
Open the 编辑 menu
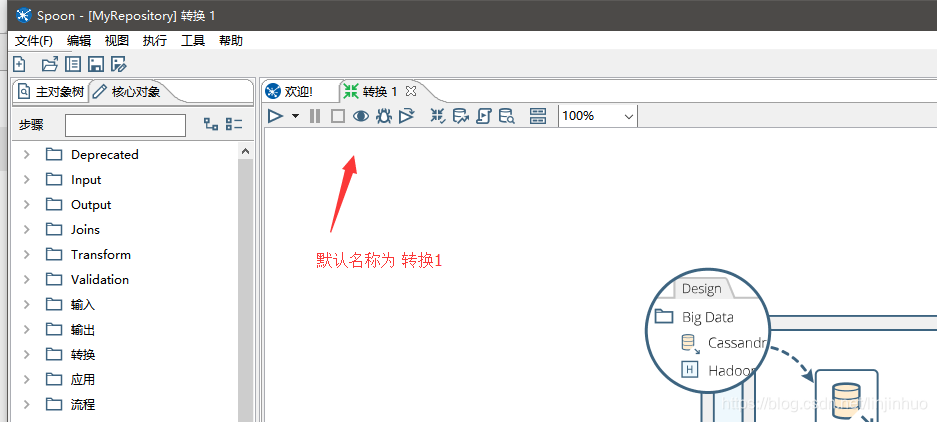point(79,41)
